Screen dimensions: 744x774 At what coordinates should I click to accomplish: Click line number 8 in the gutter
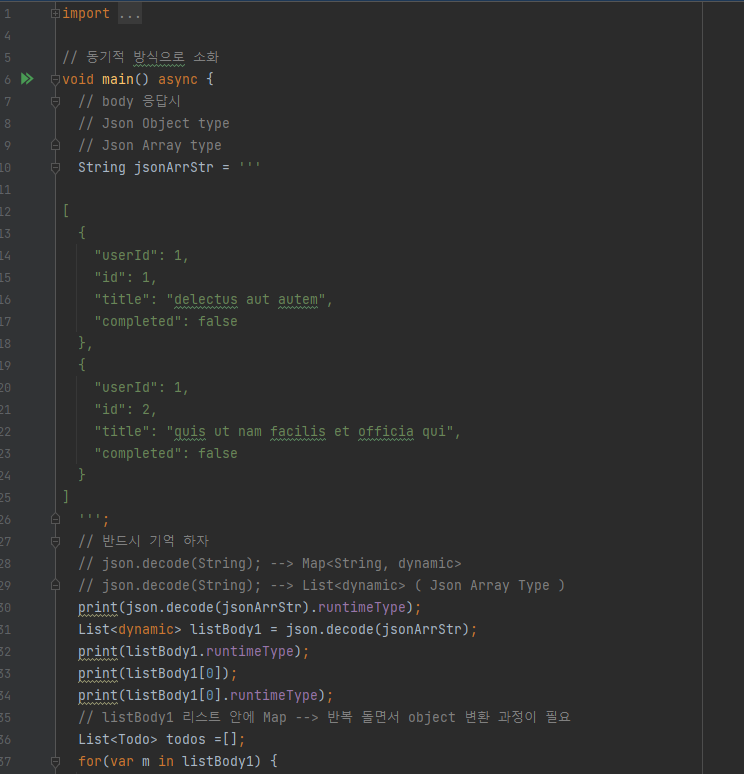[x=7, y=123]
